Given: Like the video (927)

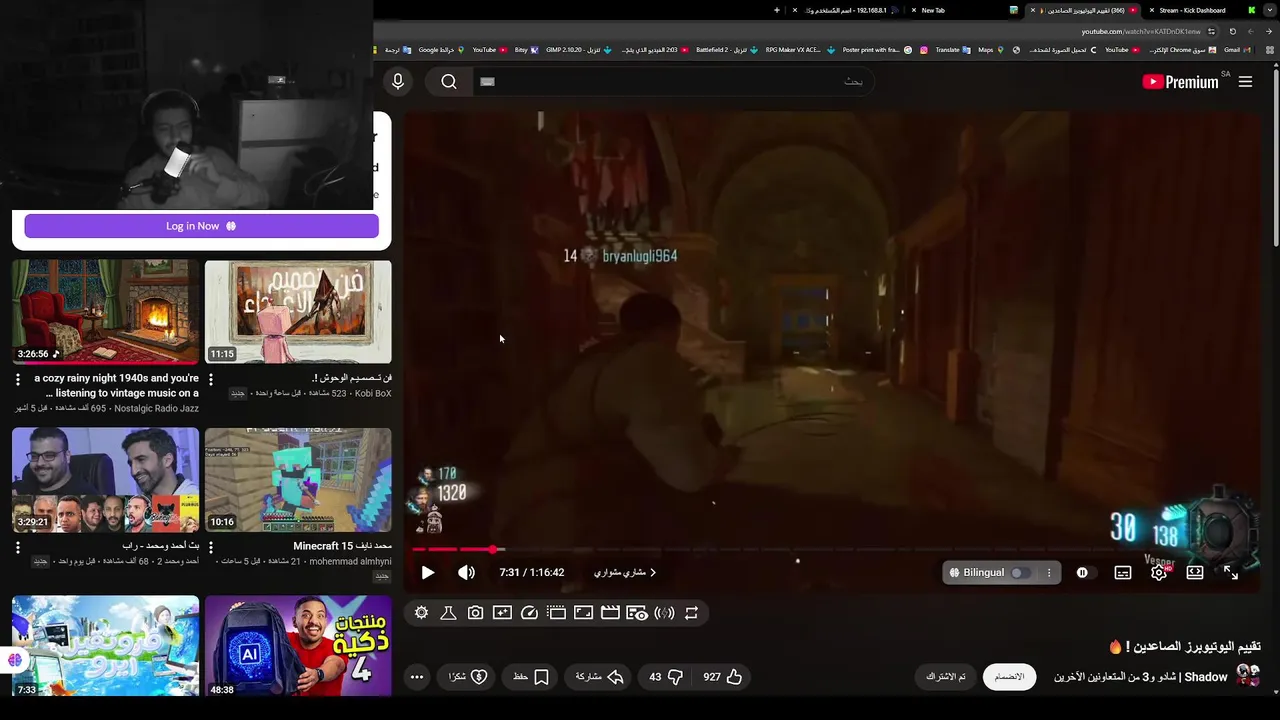Looking at the screenshot, I should click(x=722, y=677).
